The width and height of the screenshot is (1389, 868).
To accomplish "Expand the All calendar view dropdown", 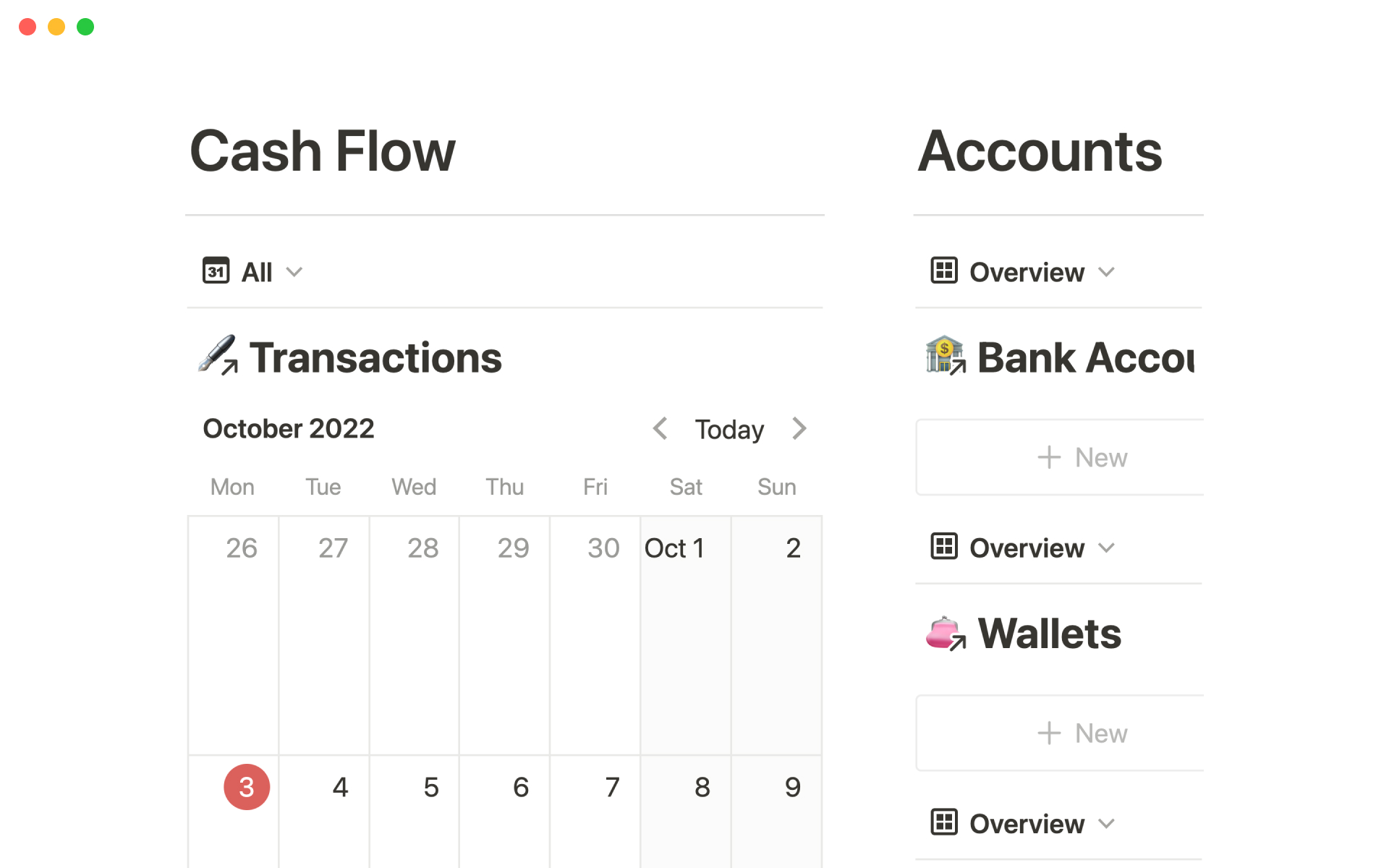I will [x=294, y=272].
